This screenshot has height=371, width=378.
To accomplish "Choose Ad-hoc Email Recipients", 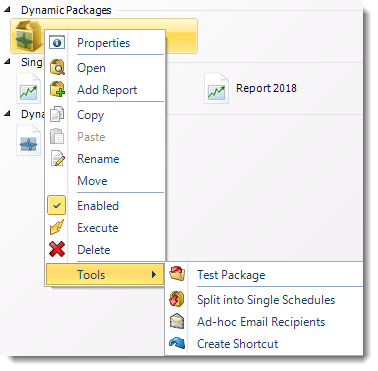I will [x=261, y=322].
